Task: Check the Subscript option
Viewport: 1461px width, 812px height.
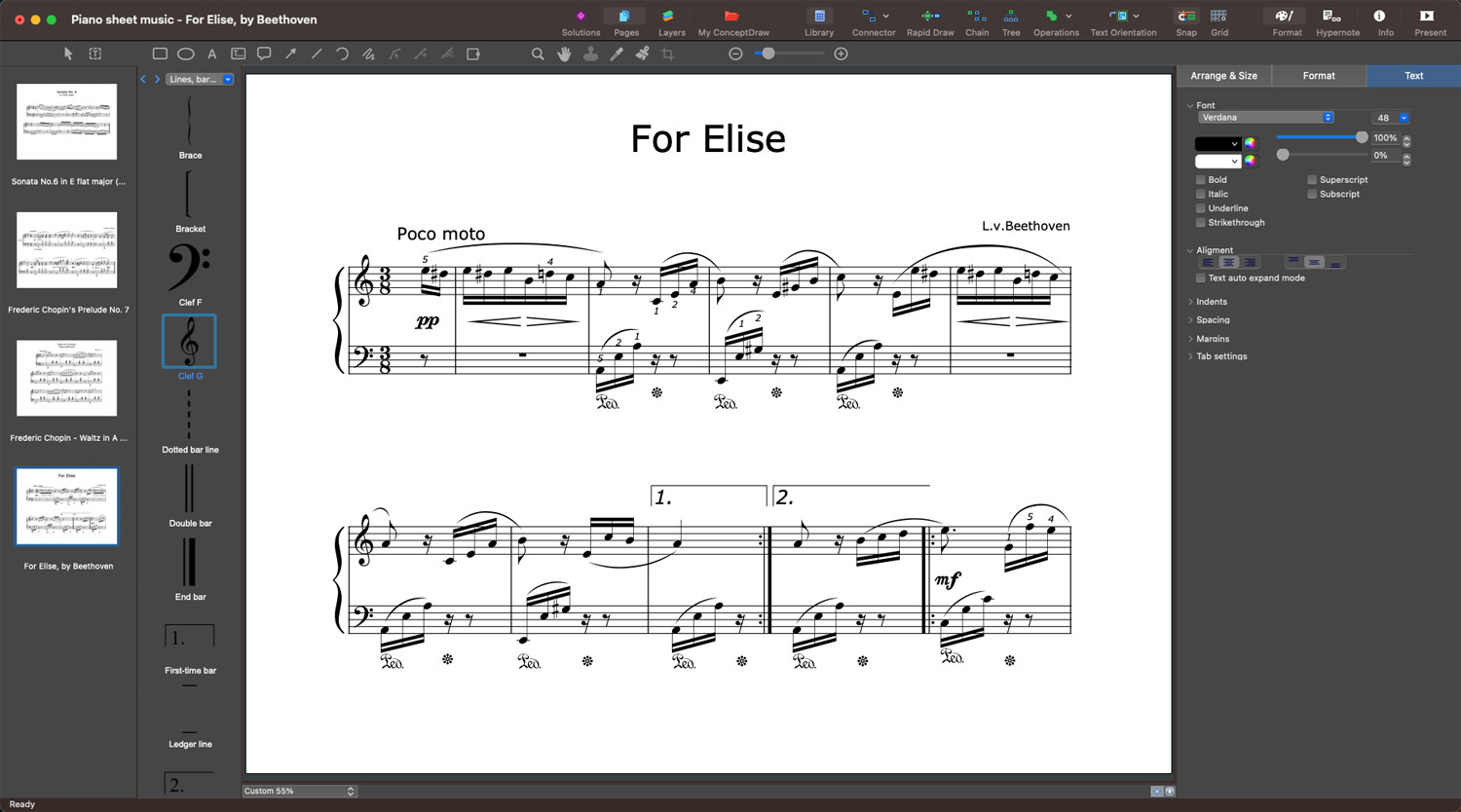Action: [x=1312, y=194]
